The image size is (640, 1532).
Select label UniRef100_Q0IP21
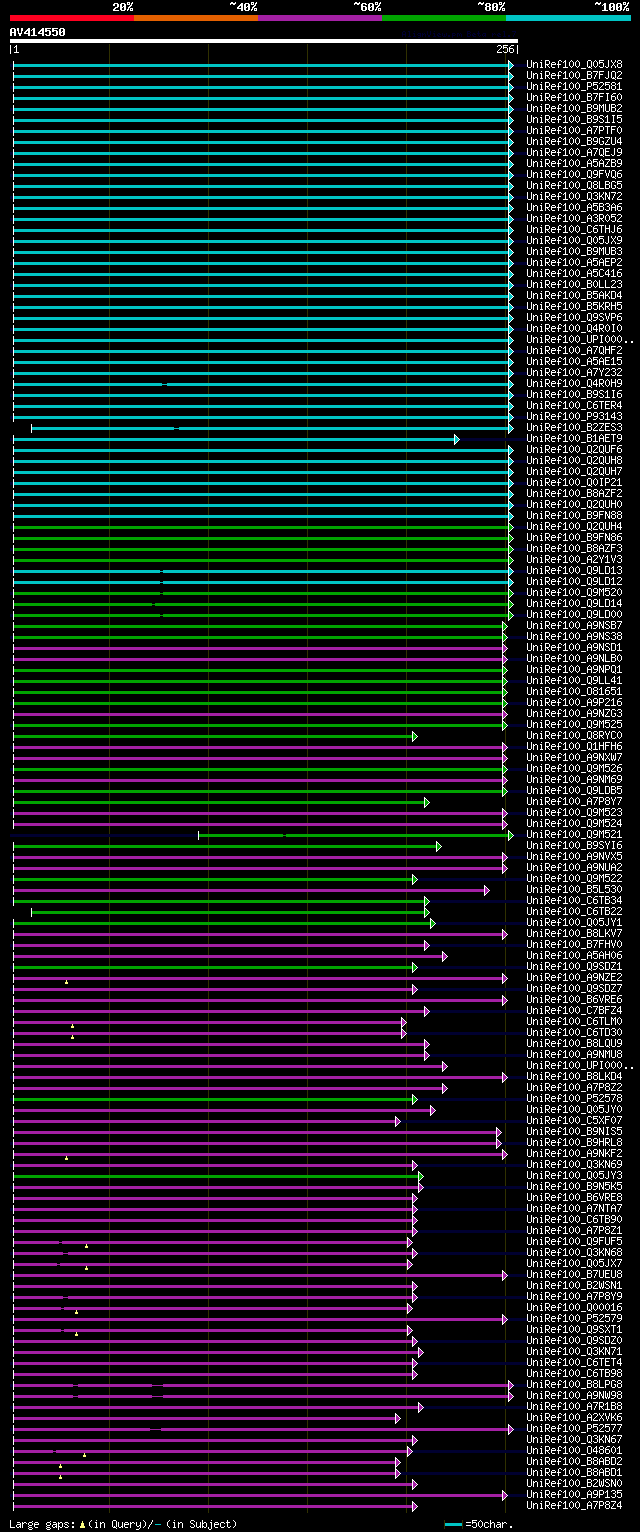click(574, 482)
